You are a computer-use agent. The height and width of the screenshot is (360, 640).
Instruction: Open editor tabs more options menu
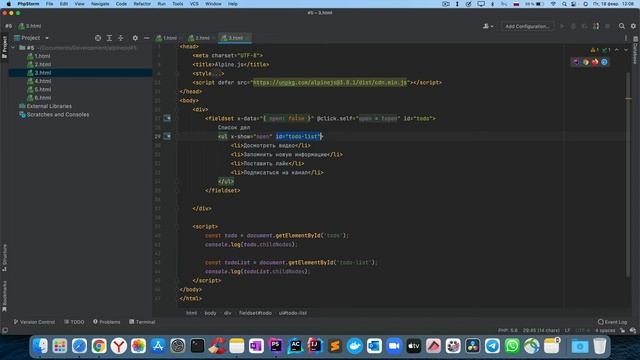626,38
